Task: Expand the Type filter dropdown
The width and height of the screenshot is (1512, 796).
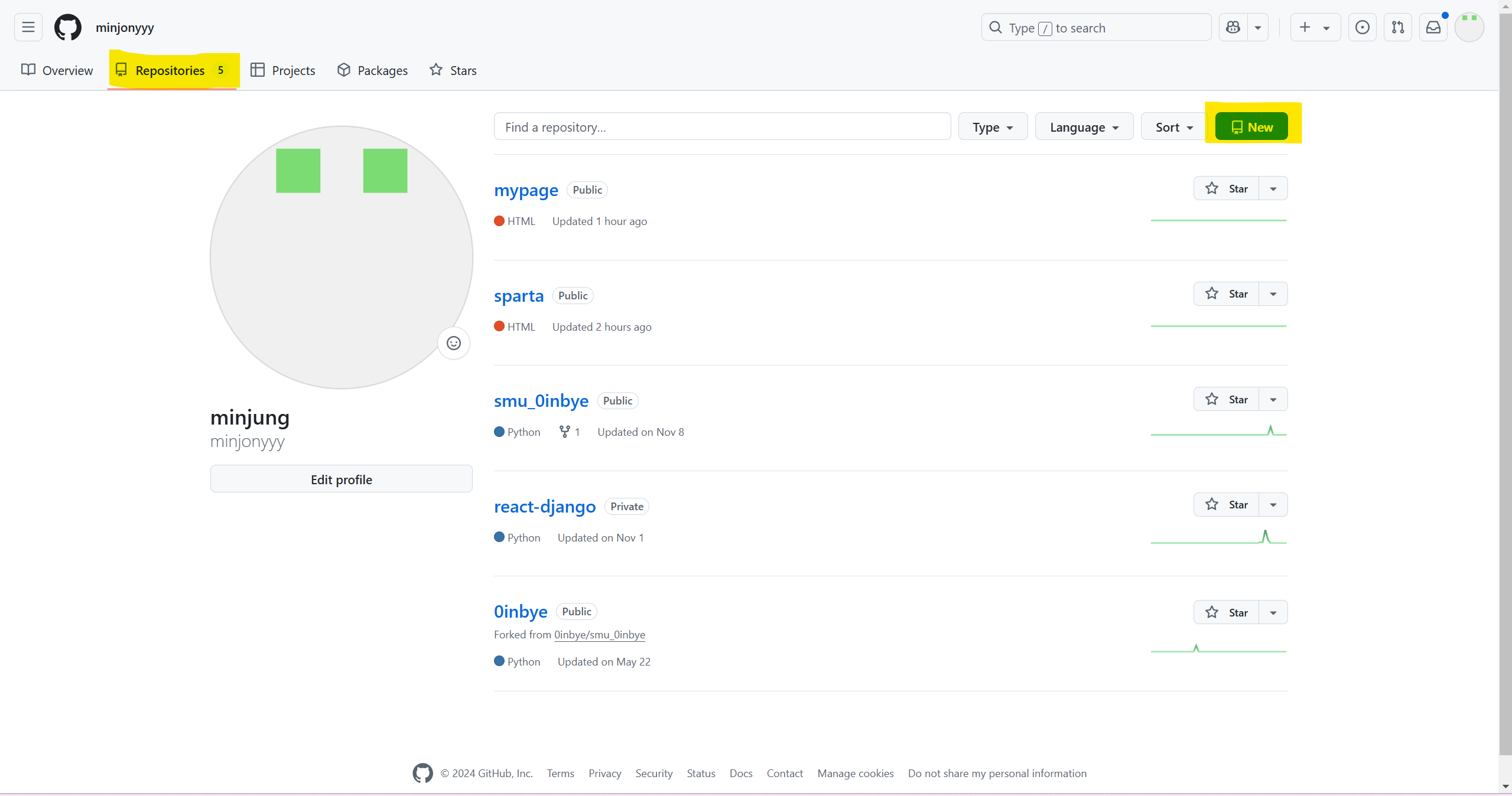Action: point(993,127)
